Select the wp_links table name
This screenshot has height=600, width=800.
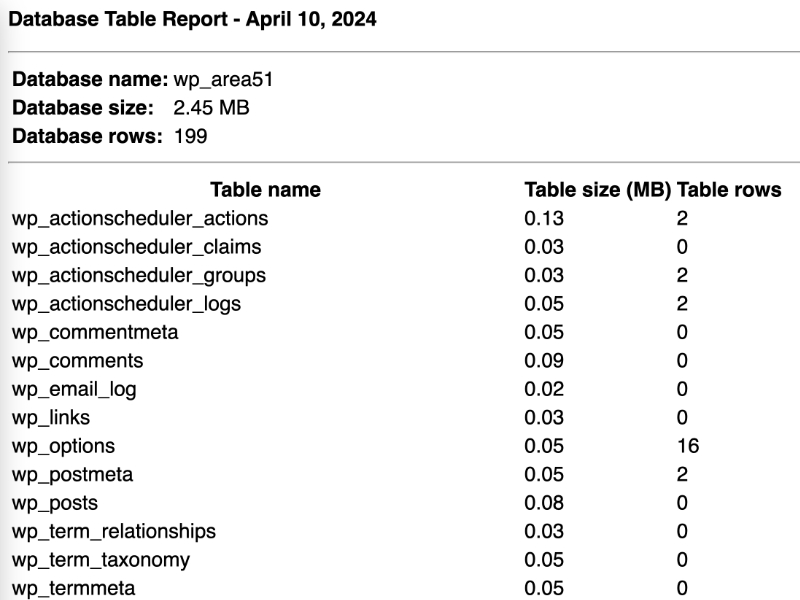[x=51, y=417]
